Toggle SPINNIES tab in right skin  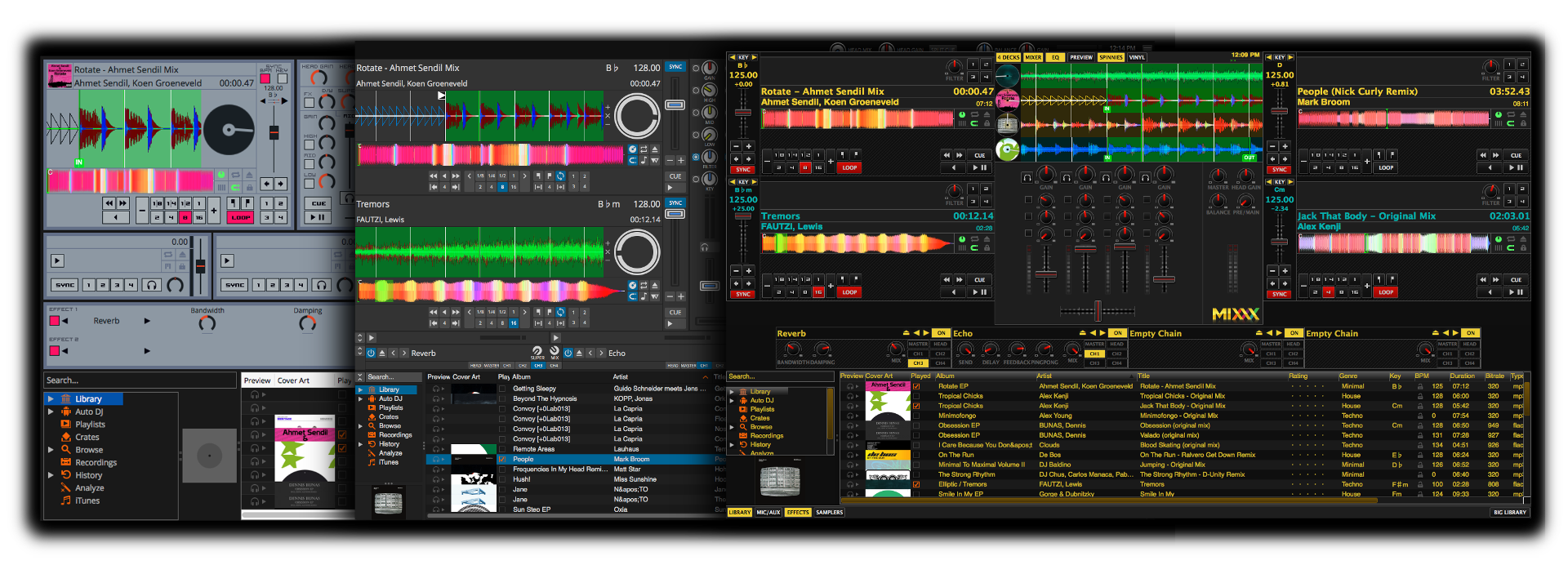(1111, 57)
